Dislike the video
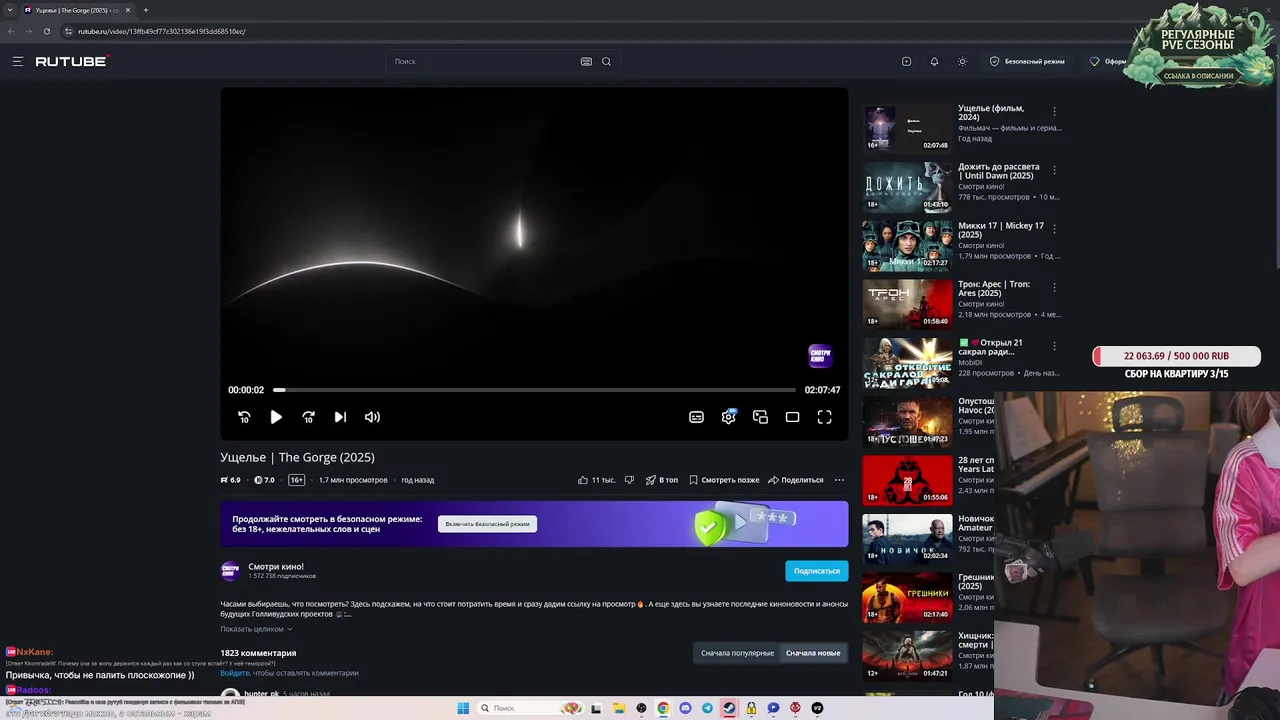Screen dimensions: 1280x720 tap(629, 480)
